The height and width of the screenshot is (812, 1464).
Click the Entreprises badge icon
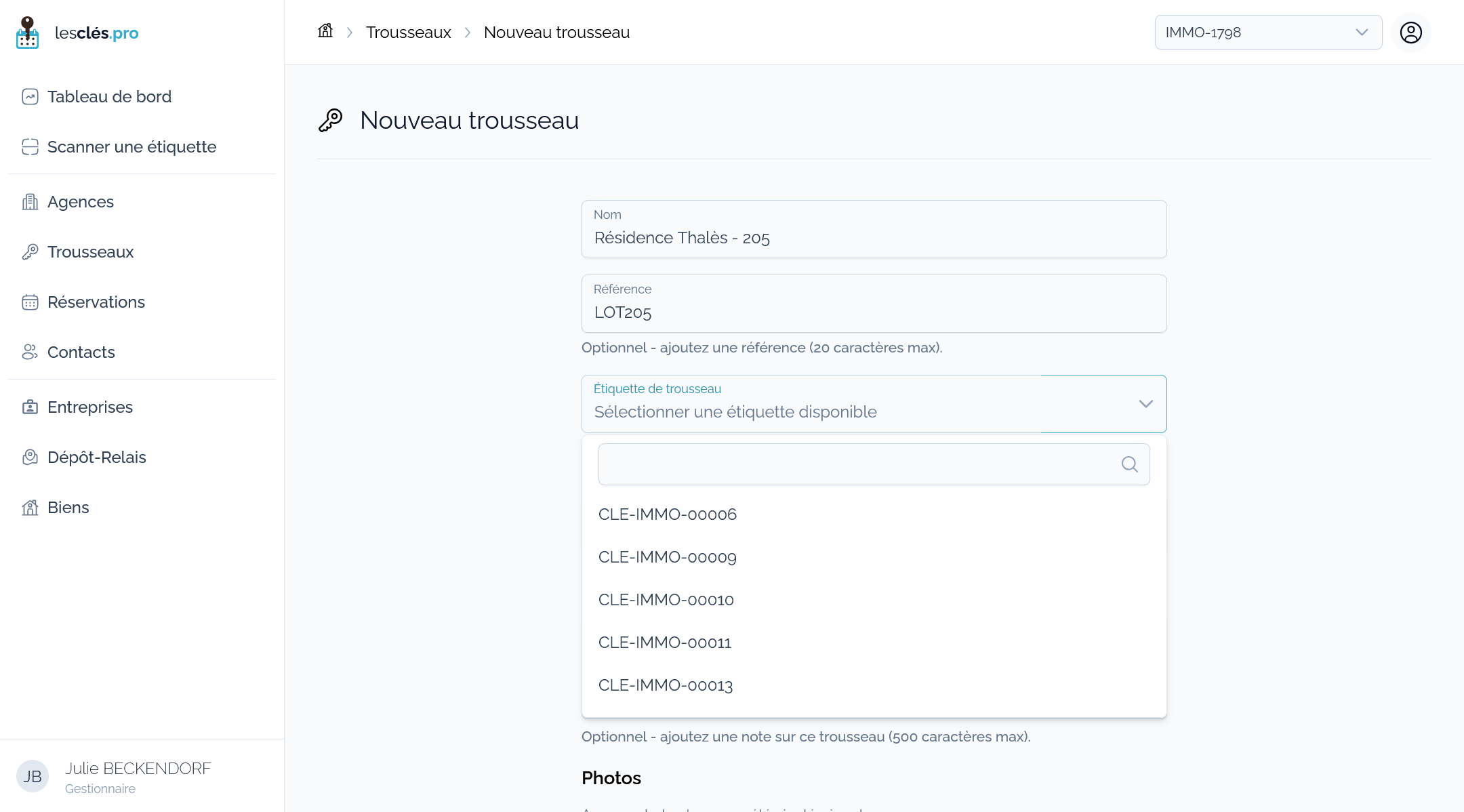[30, 407]
